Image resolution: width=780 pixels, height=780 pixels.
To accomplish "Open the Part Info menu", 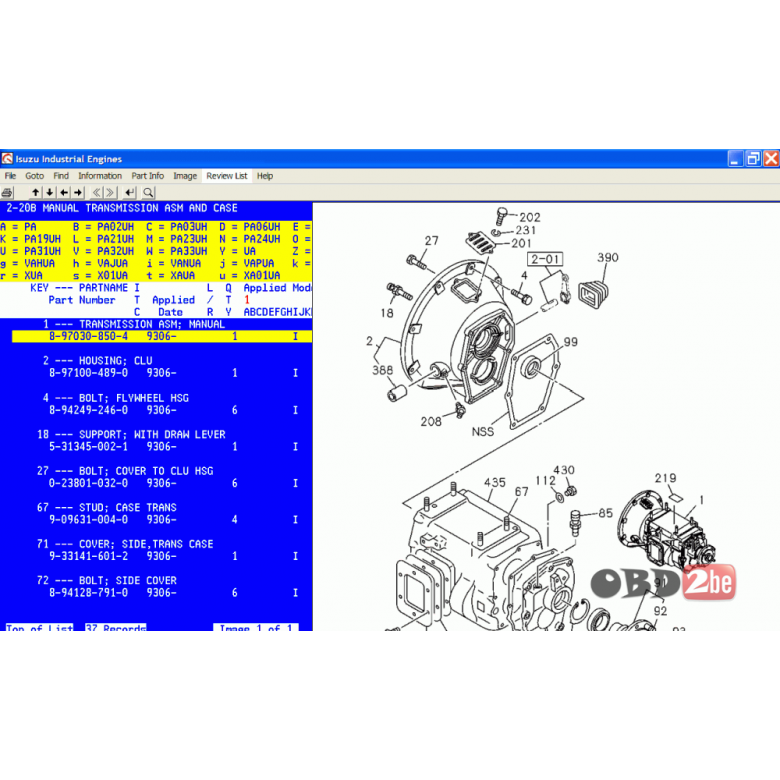I will click(148, 176).
